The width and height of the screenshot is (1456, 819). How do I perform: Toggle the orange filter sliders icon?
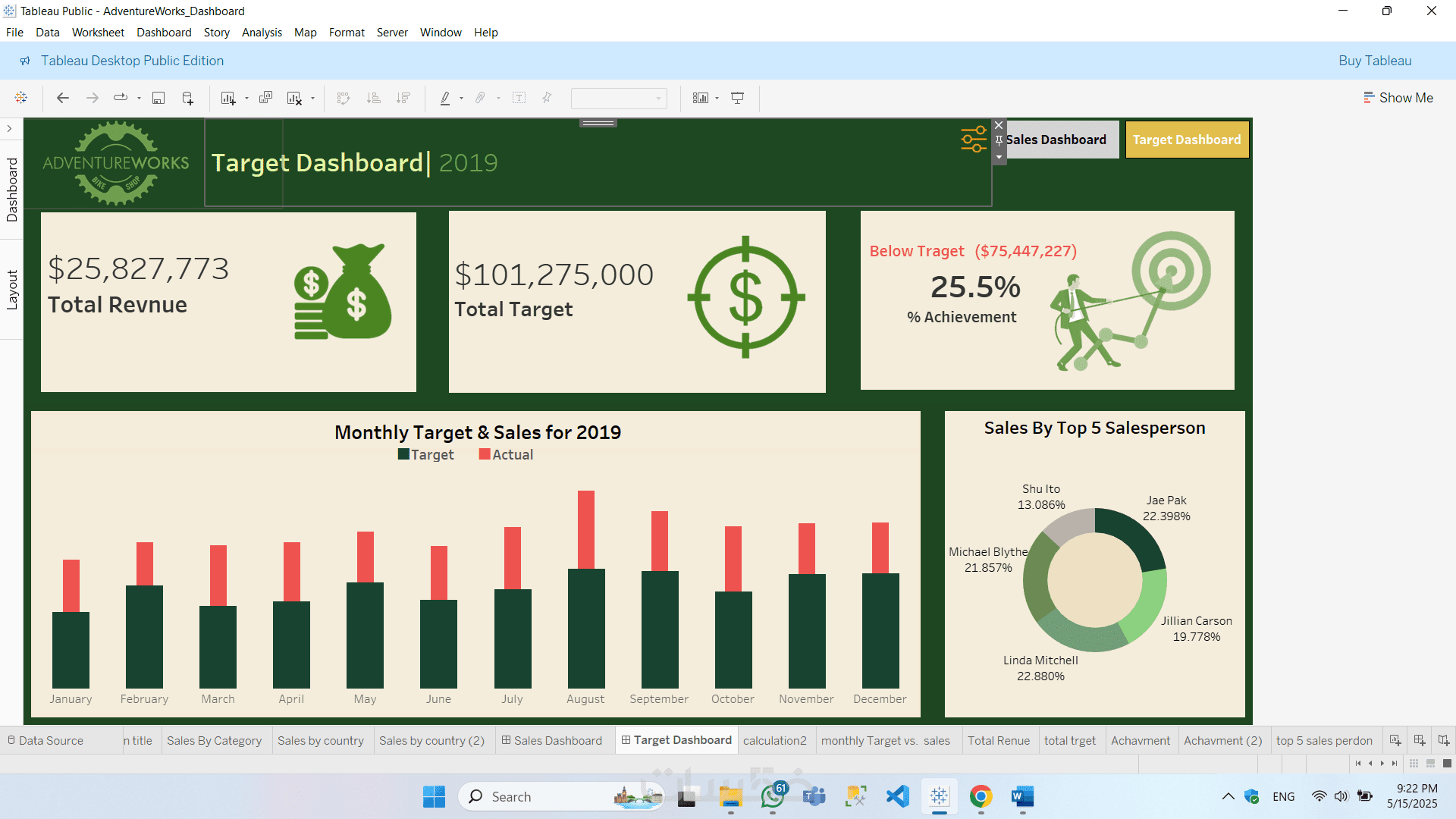tap(974, 140)
